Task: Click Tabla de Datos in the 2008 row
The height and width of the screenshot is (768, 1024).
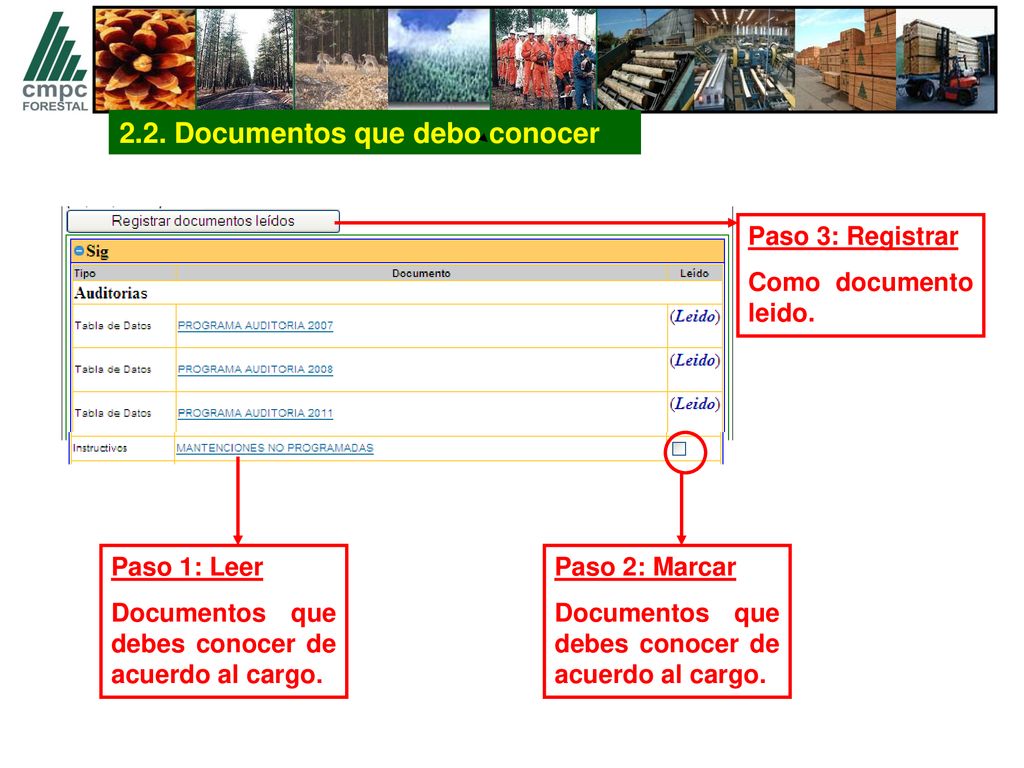Action: [113, 369]
